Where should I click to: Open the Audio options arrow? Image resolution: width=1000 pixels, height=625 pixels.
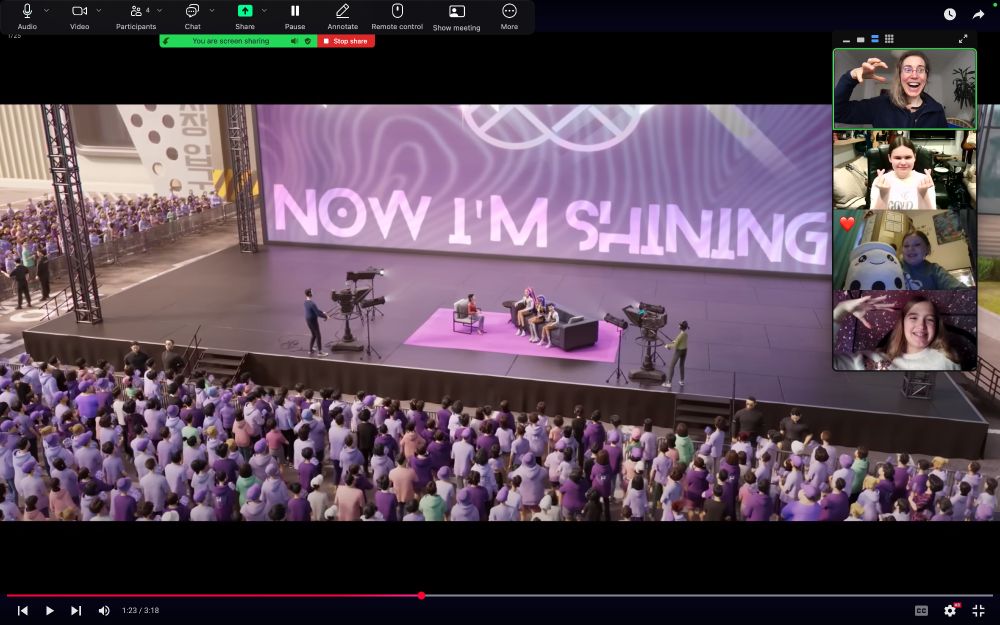[47, 11]
